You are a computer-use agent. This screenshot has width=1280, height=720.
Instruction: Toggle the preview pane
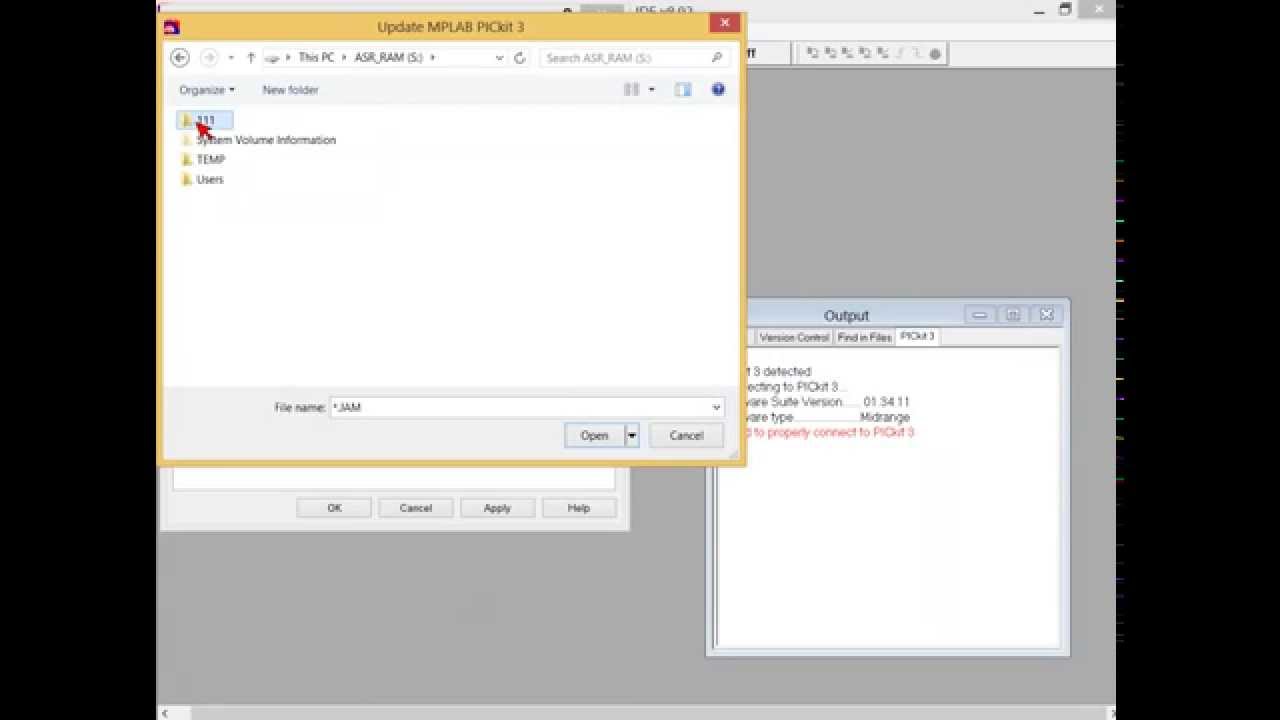[x=683, y=90]
